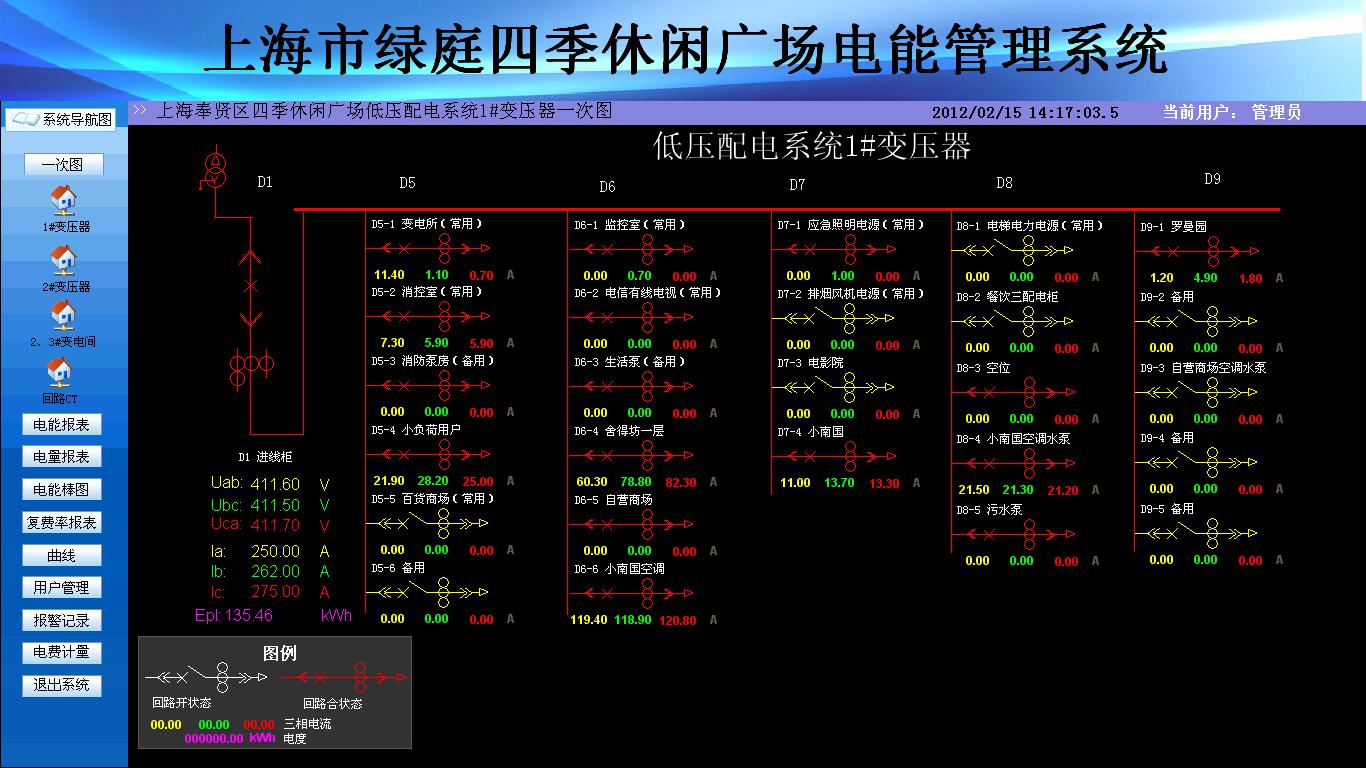
Task: Click the 退出系统 button
Action: tap(62, 685)
